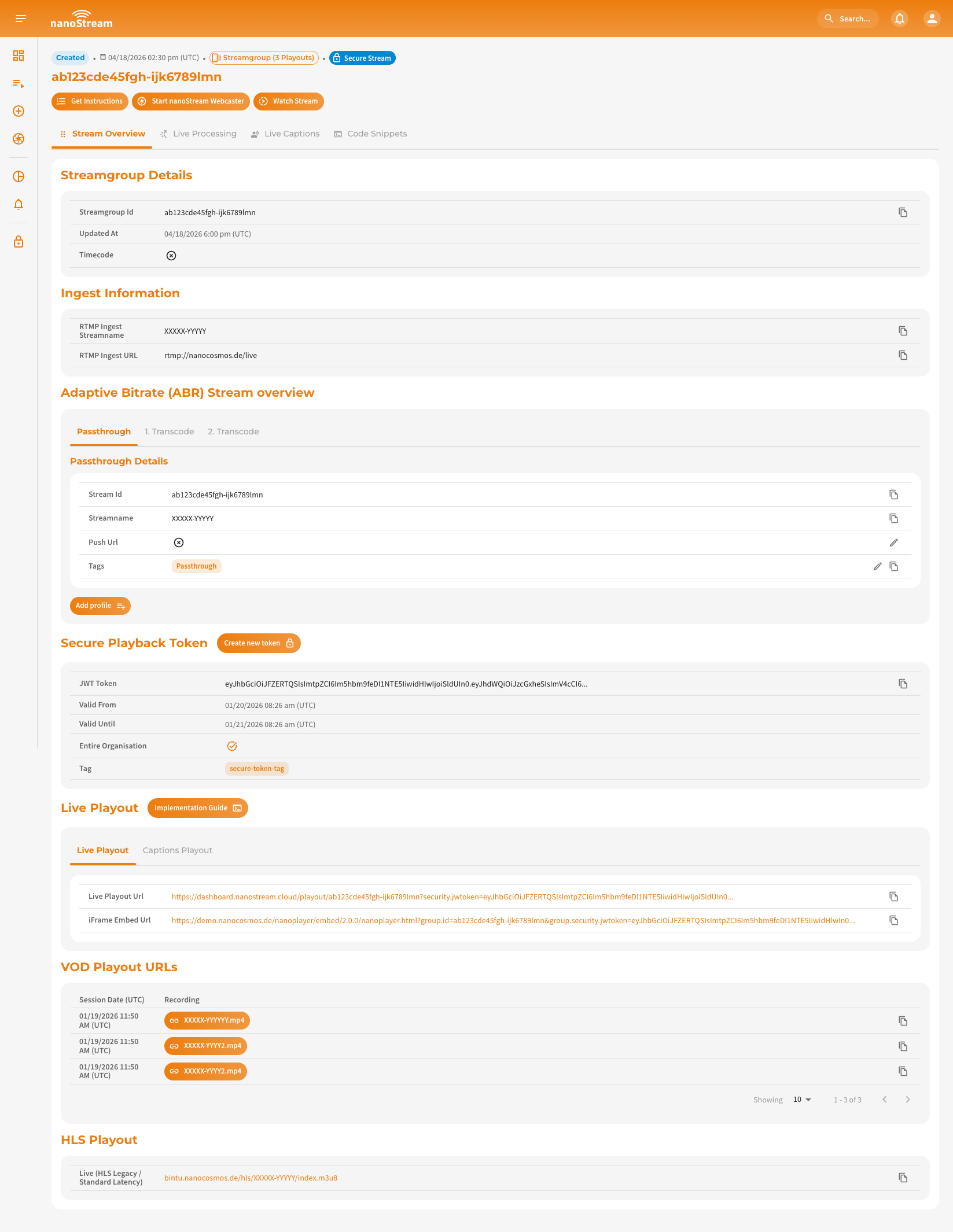Image resolution: width=953 pixels, height=1232 pixels.
Task: Select the lock icon at the sidebar bottom
Action: point(18,241)
